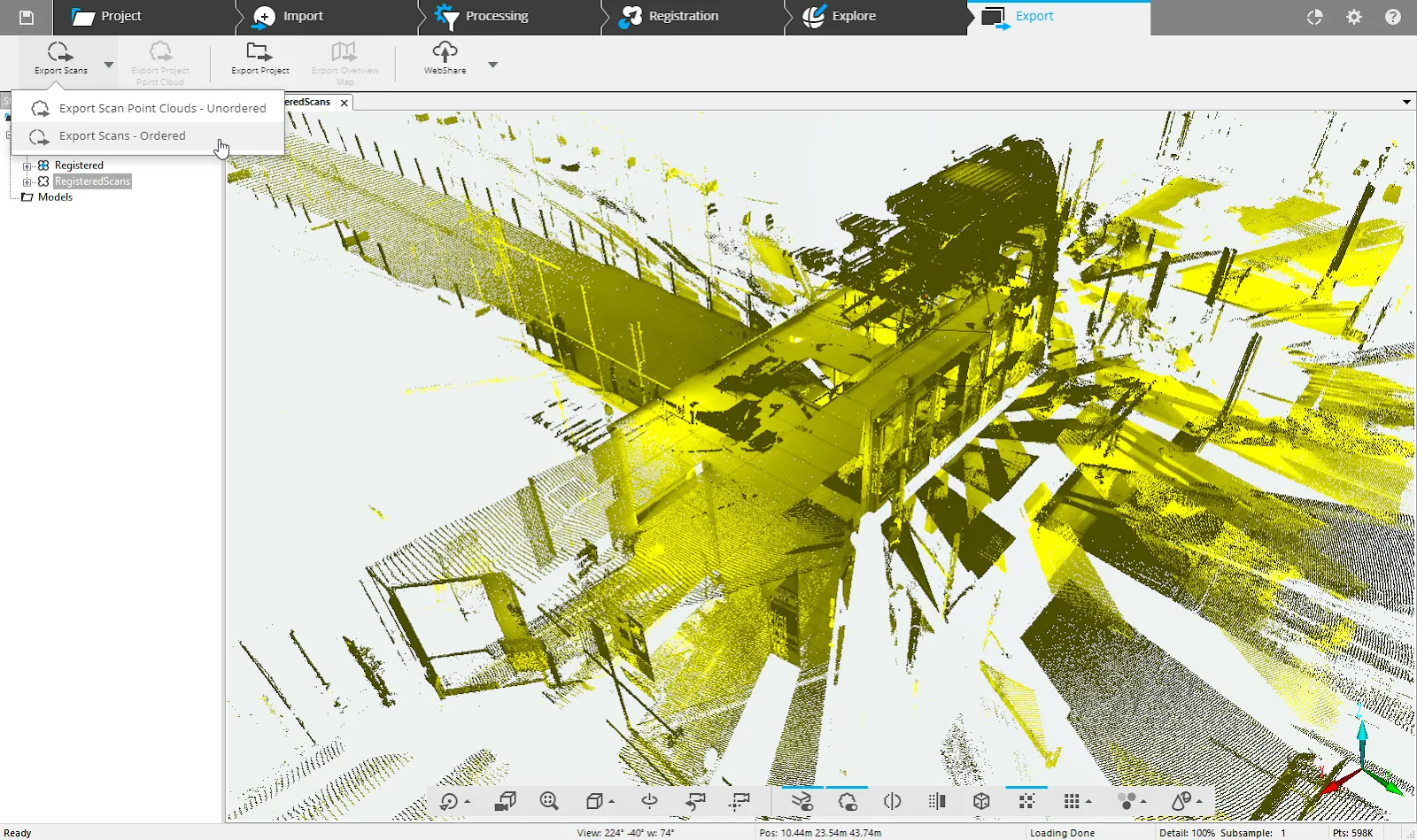Click the Models folder icon
The width and height of the screenshot is (1417, 840).
pos(27,197)
